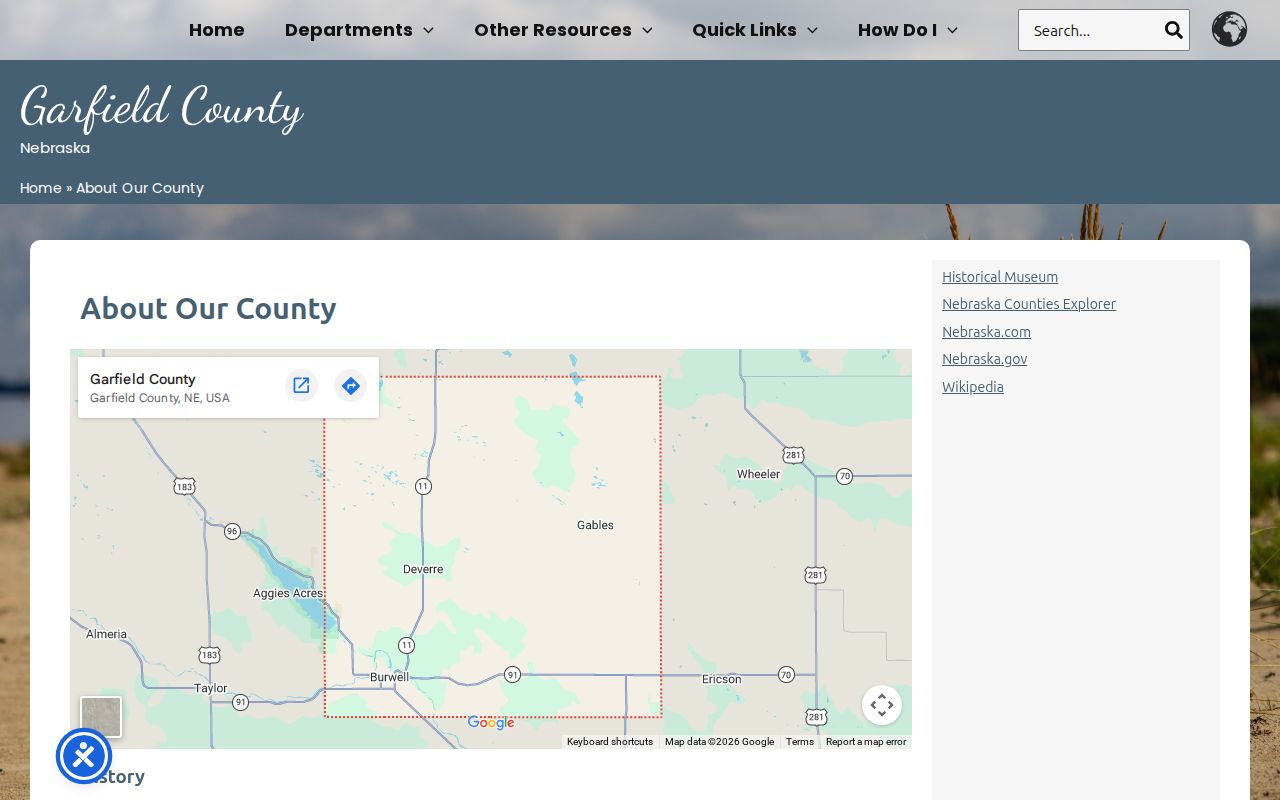Open Garfield County in larger map
This screenshot has width=1280, height=800.
[301, 385]
